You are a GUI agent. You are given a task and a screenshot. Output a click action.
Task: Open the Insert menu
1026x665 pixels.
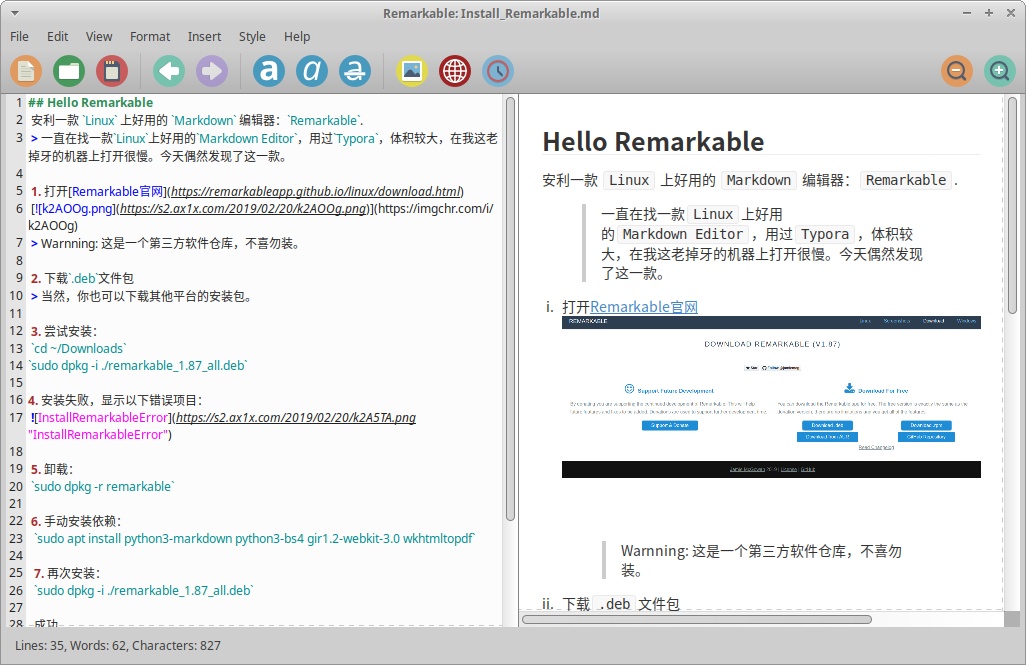[204, 37]
